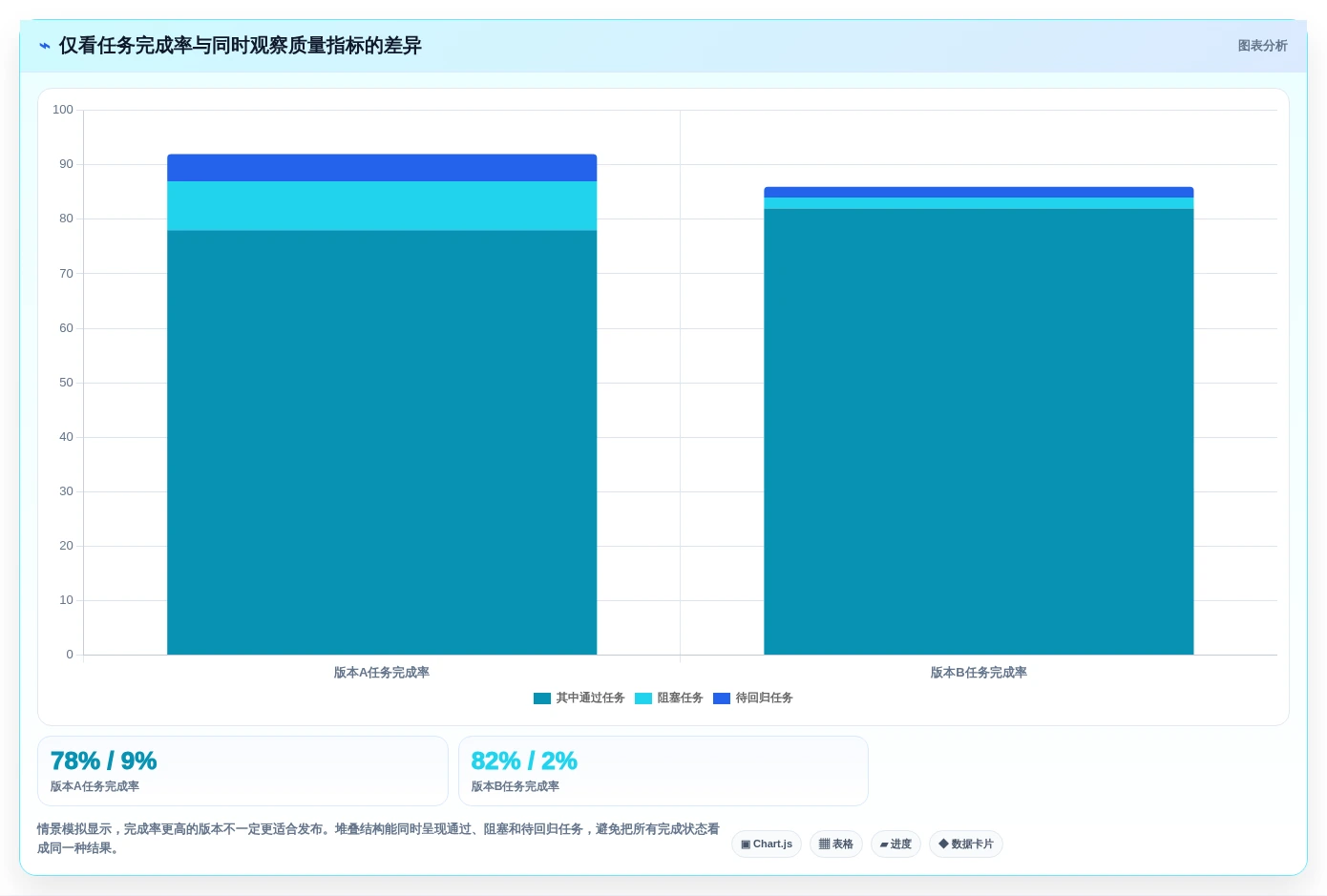1327x896 pixels.
Task: Select the 表格 tag chip
Action: click(x=836, y=844)
